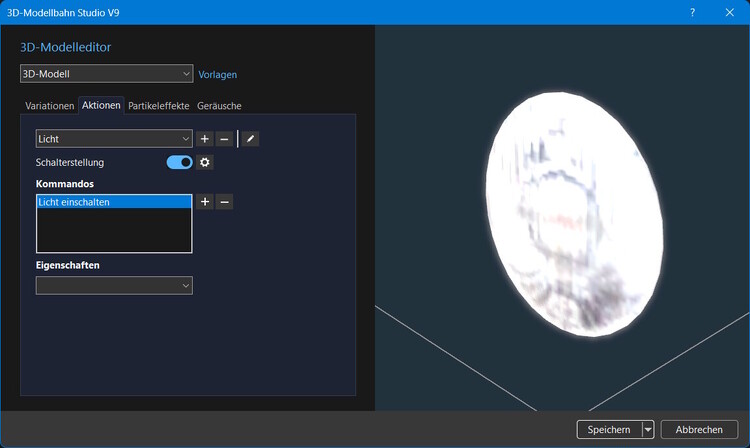Viewport: 750px width, 448px height.
Task: Add a new action next to the Licht dropdown
Action: (205, 139)
